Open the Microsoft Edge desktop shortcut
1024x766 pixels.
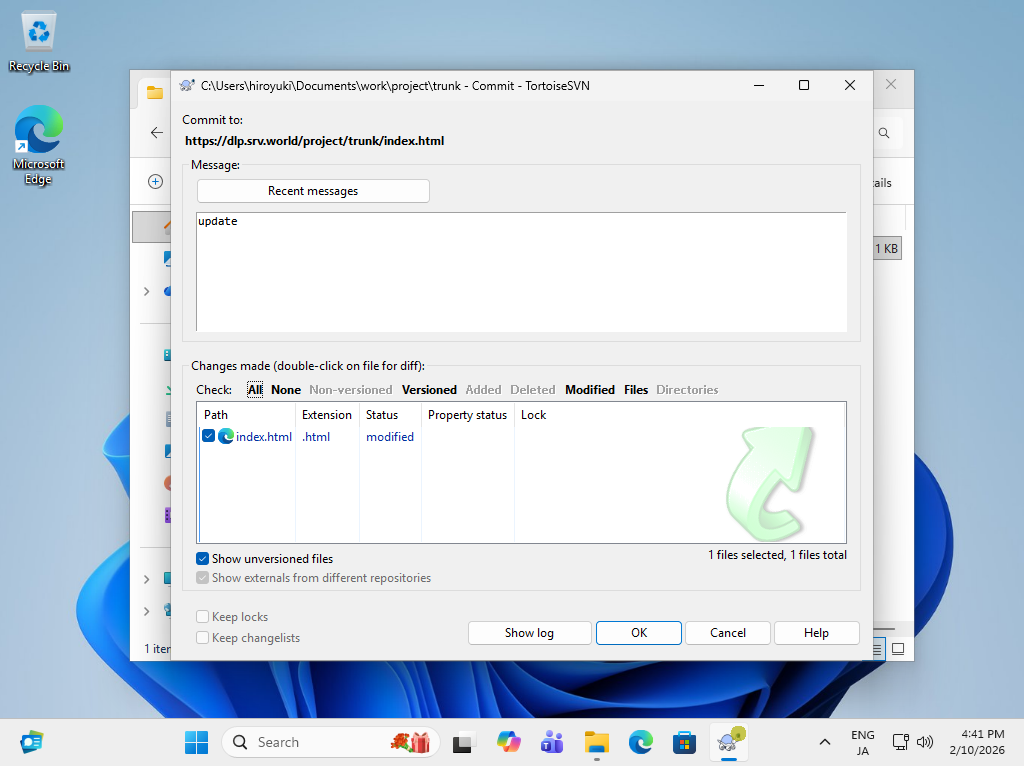[39, 144]
